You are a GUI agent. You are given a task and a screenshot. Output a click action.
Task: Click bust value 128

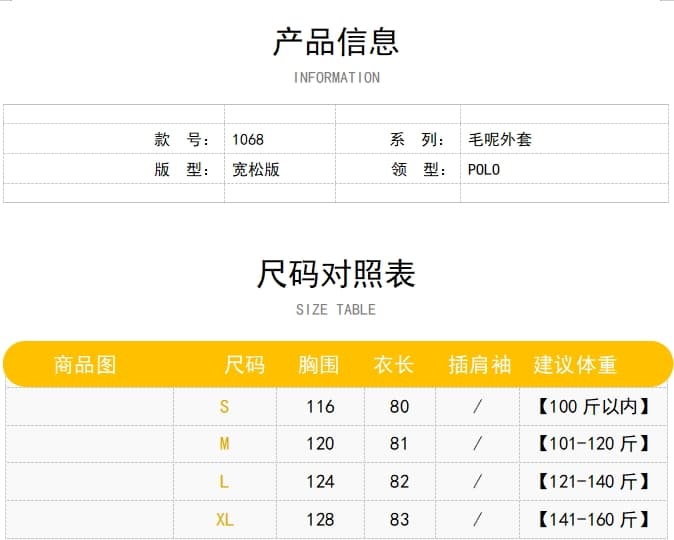click(x=320, y=520)
